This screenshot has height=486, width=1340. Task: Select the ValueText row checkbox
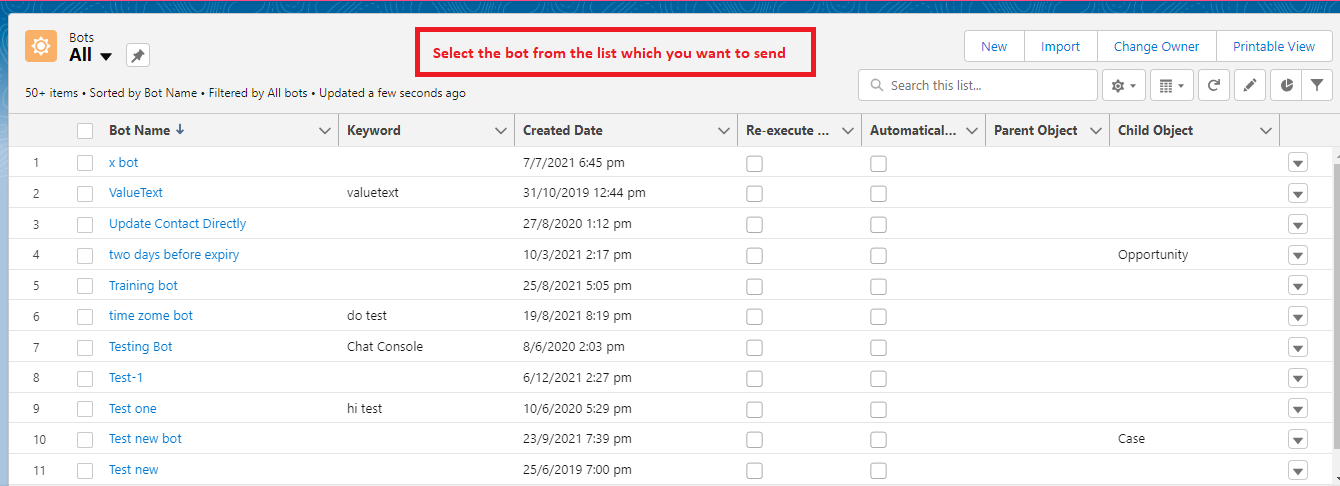pyautogui.click(x=85, y=194)
